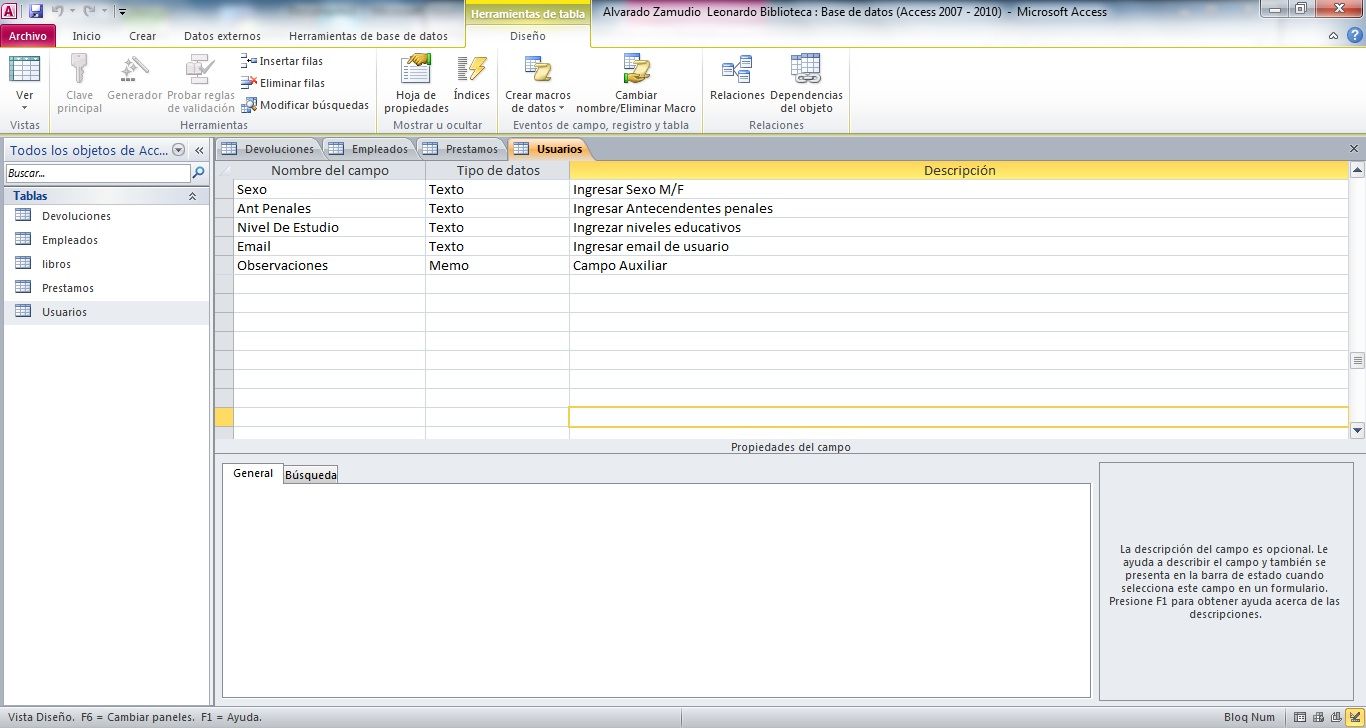Open the Access help question mark

click(1354, 35)
